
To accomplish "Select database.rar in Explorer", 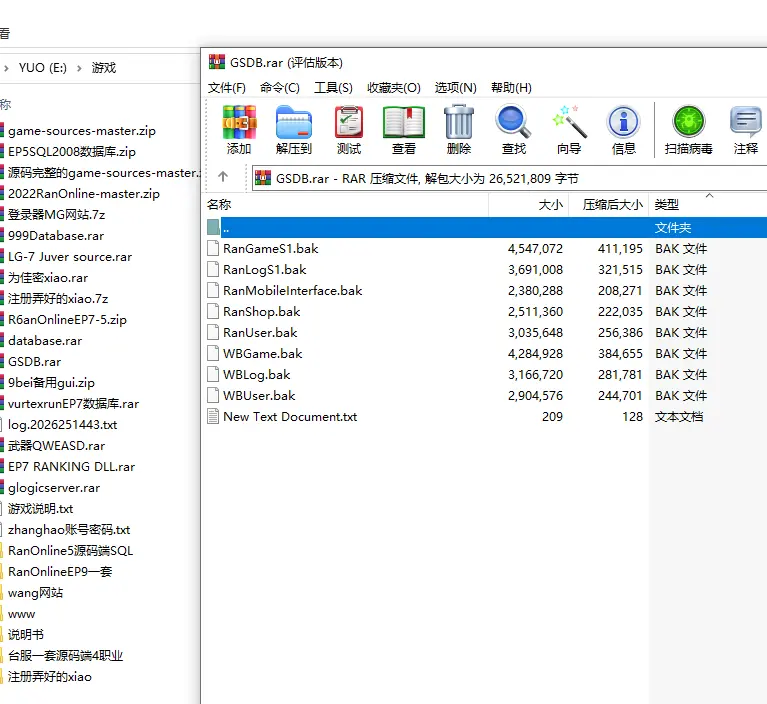I will click(45, 341).
